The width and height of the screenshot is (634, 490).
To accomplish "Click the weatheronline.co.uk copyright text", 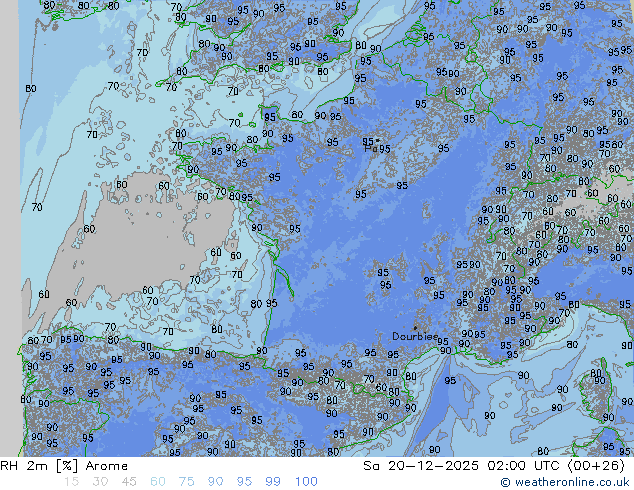I will [x=565, y=482].
